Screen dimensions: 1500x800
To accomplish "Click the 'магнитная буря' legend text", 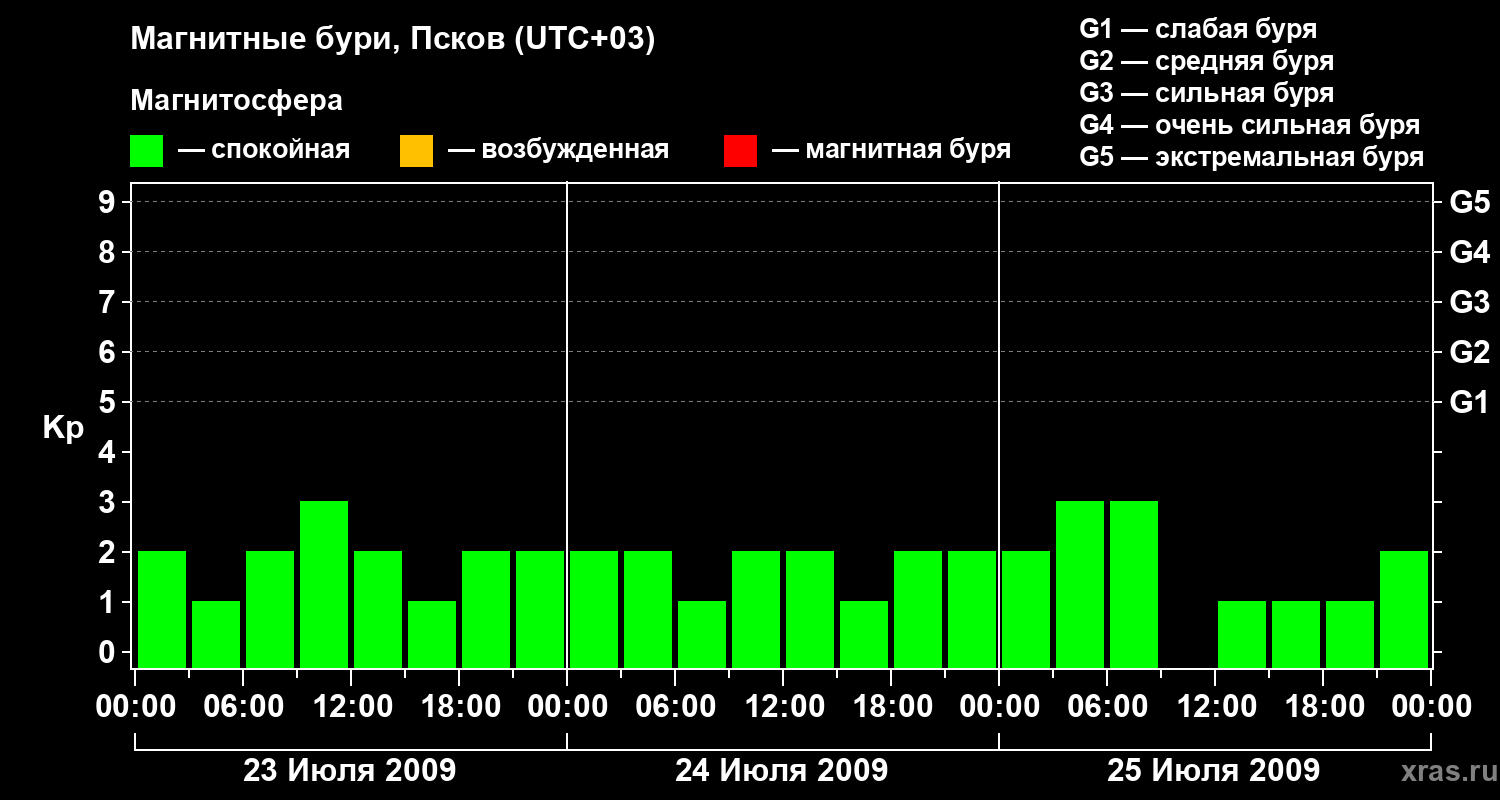I will point(908,151).
